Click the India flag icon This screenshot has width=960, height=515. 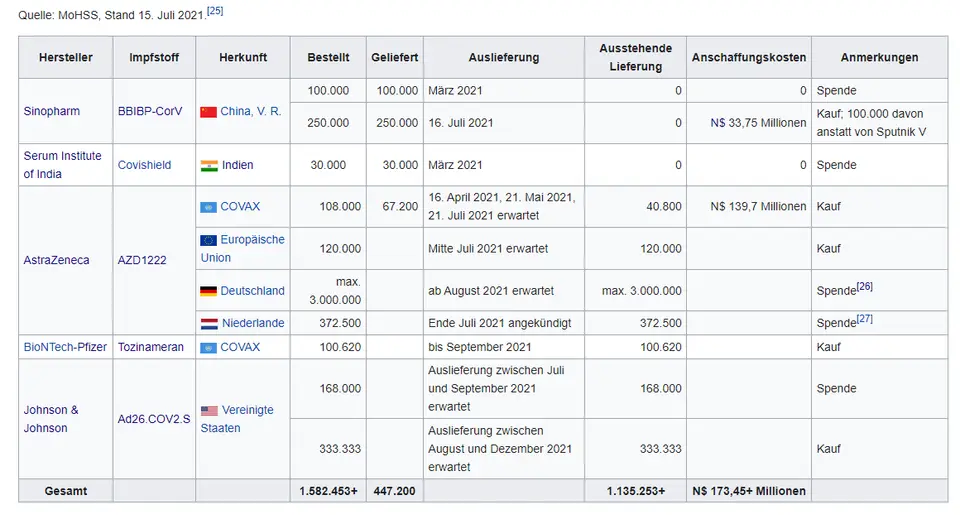[x=209, y=165]
